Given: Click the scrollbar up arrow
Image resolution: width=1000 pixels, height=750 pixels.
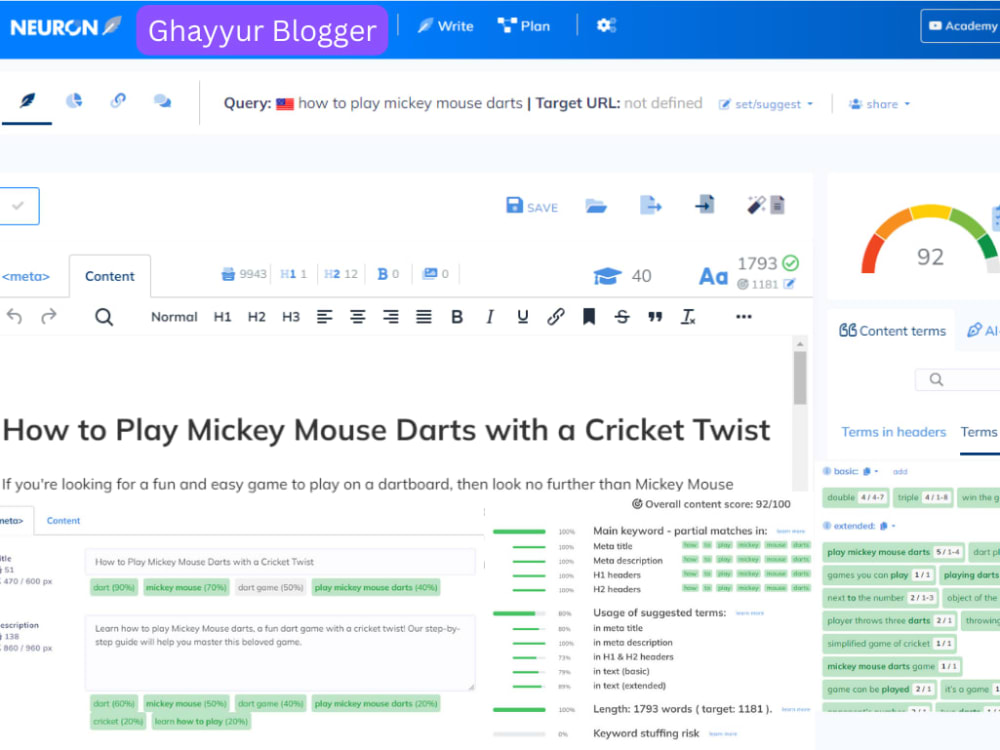Looking at the screenshot, I should pyautogui.click(x=800, y=344).
